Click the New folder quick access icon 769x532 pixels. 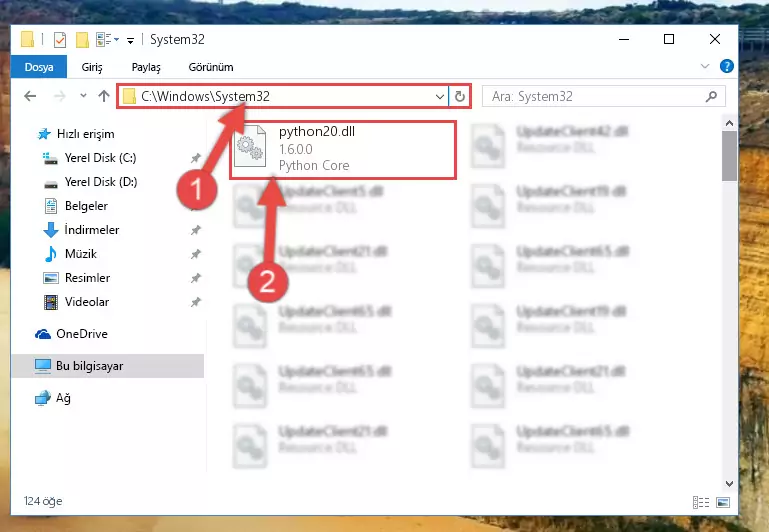82,39
